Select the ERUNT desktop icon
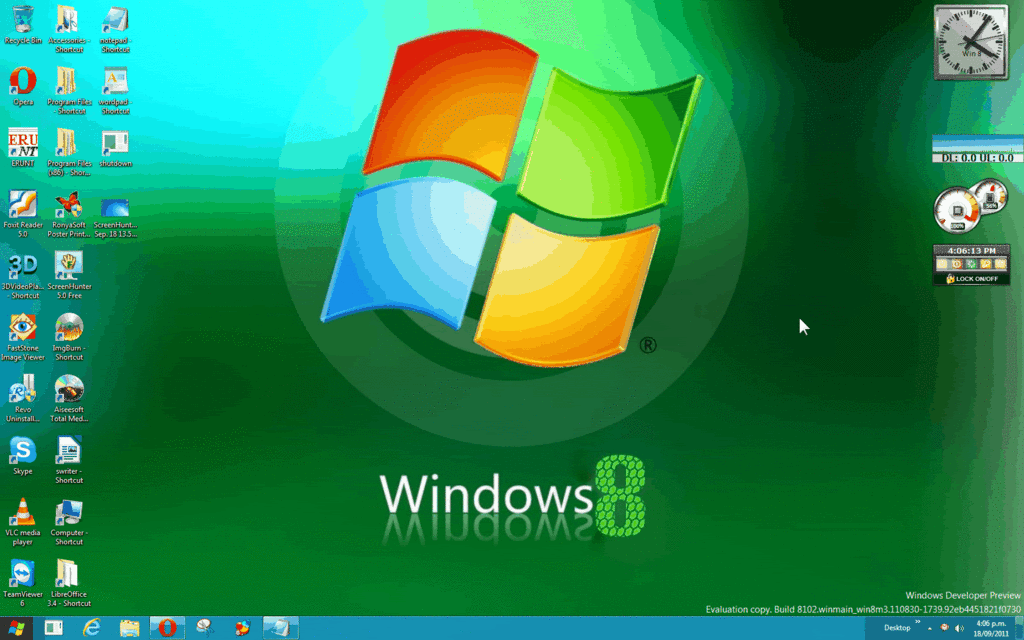This screenshot has height=640, width=1024. [23, 148]
